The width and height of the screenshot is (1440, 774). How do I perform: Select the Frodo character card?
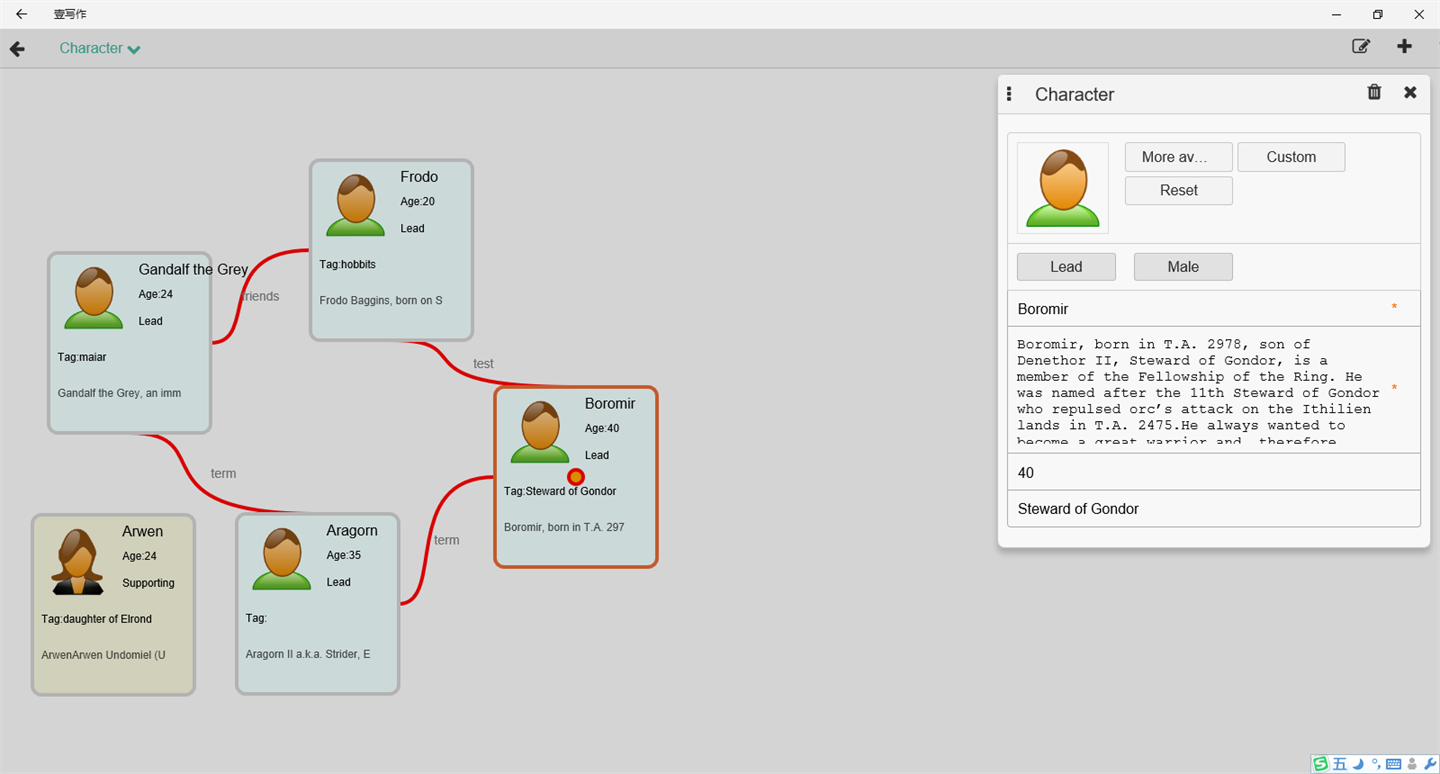(391, 250)
